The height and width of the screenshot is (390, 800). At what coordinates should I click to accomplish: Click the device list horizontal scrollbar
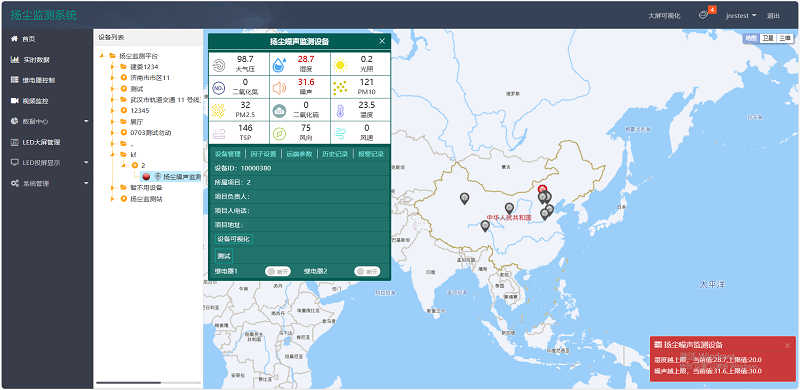[x=129, y=382]
